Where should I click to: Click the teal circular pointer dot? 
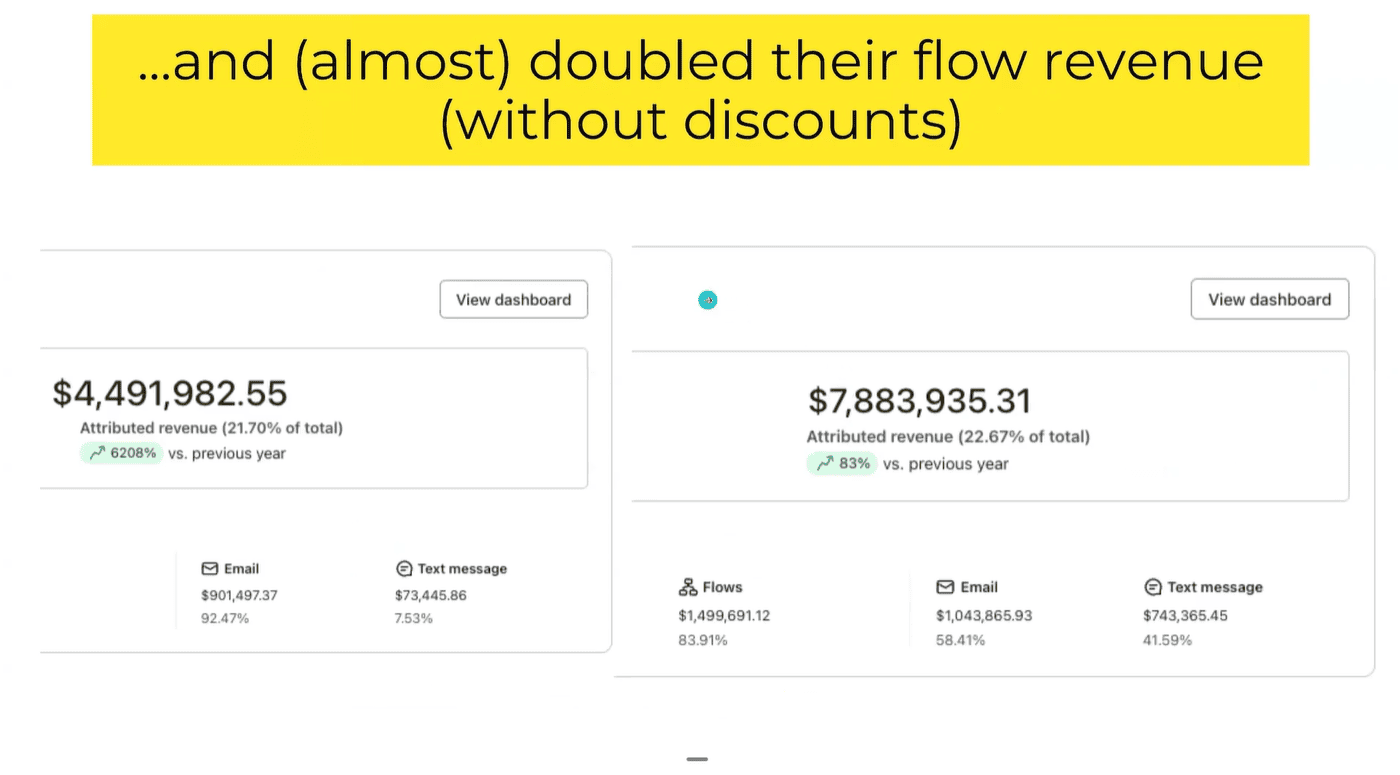coord(708,299)
